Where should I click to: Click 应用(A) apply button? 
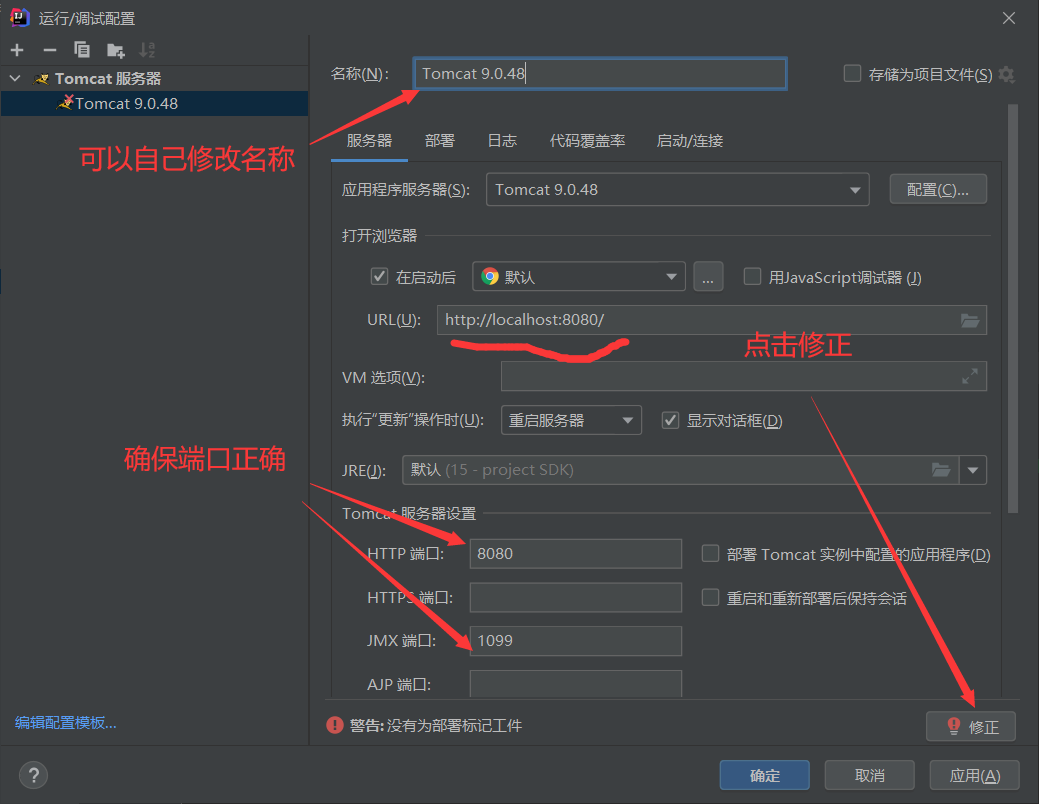coord(974,775)
